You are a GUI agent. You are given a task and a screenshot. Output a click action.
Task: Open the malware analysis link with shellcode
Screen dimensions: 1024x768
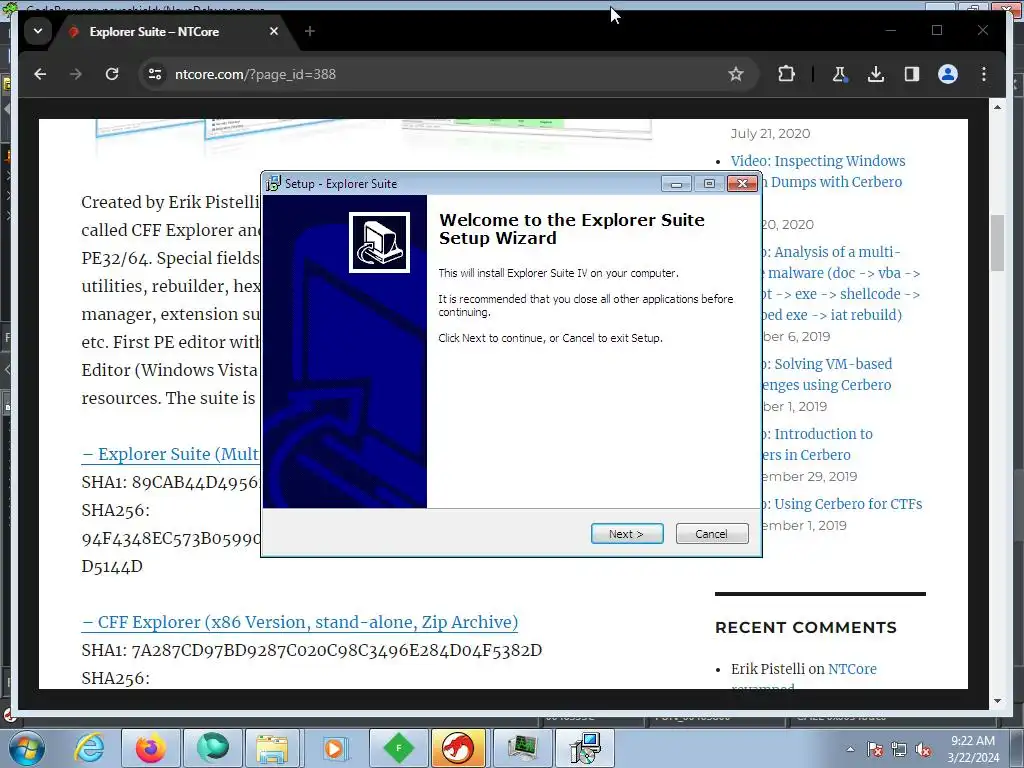pyautogui.click(x=841, y=283)
